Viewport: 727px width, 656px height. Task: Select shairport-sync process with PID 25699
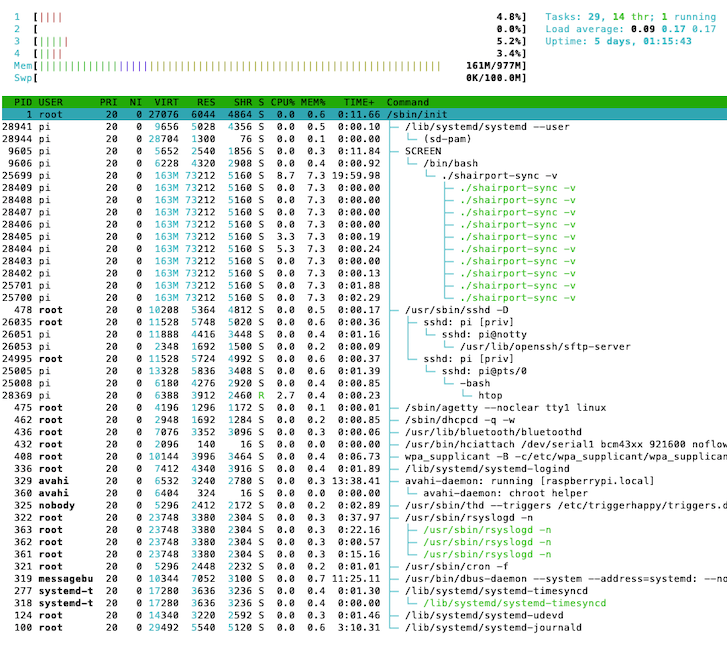tap(364, 175)
